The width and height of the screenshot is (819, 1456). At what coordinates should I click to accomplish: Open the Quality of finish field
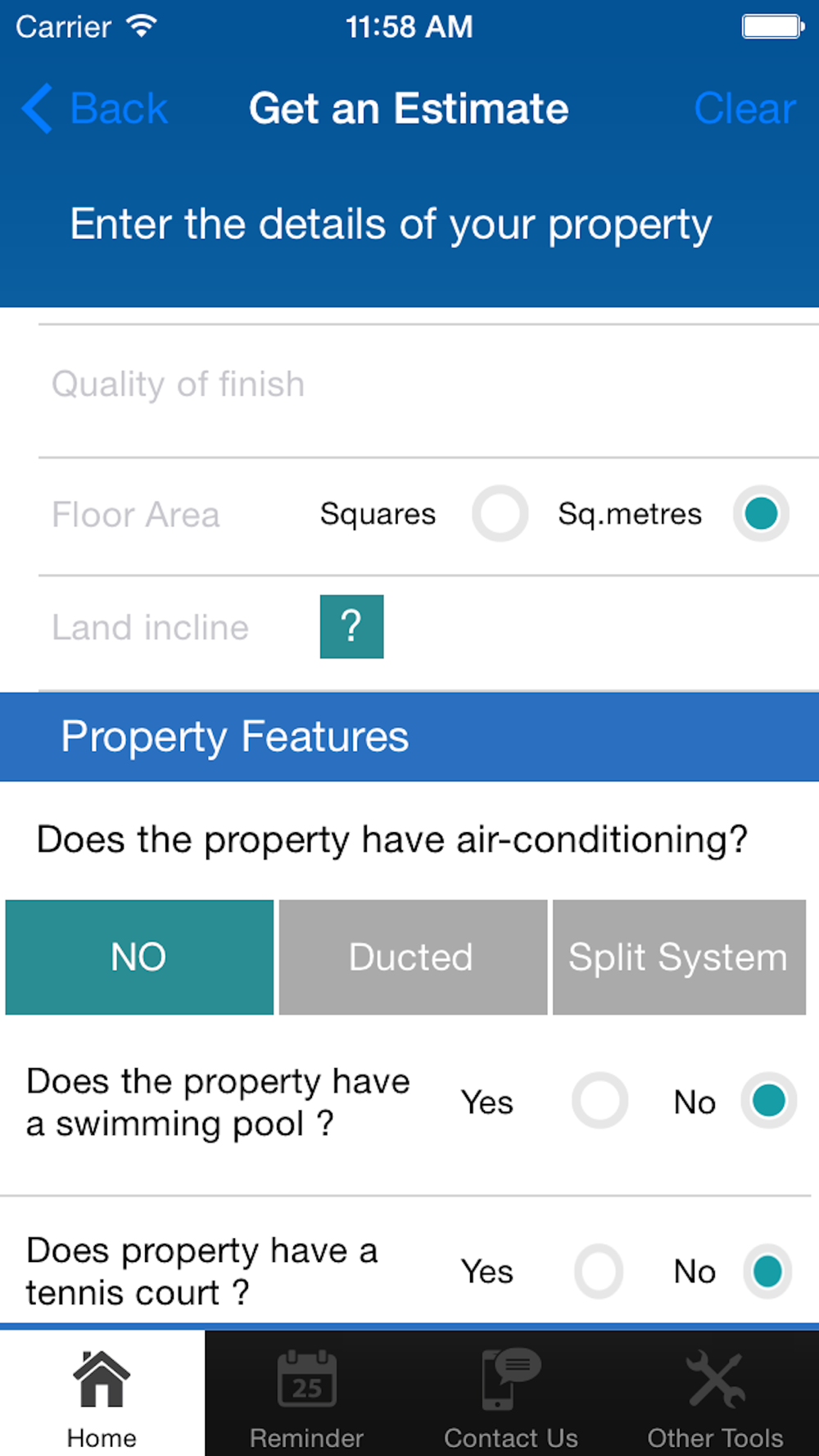pyautogui.click(x=426, y=385)
